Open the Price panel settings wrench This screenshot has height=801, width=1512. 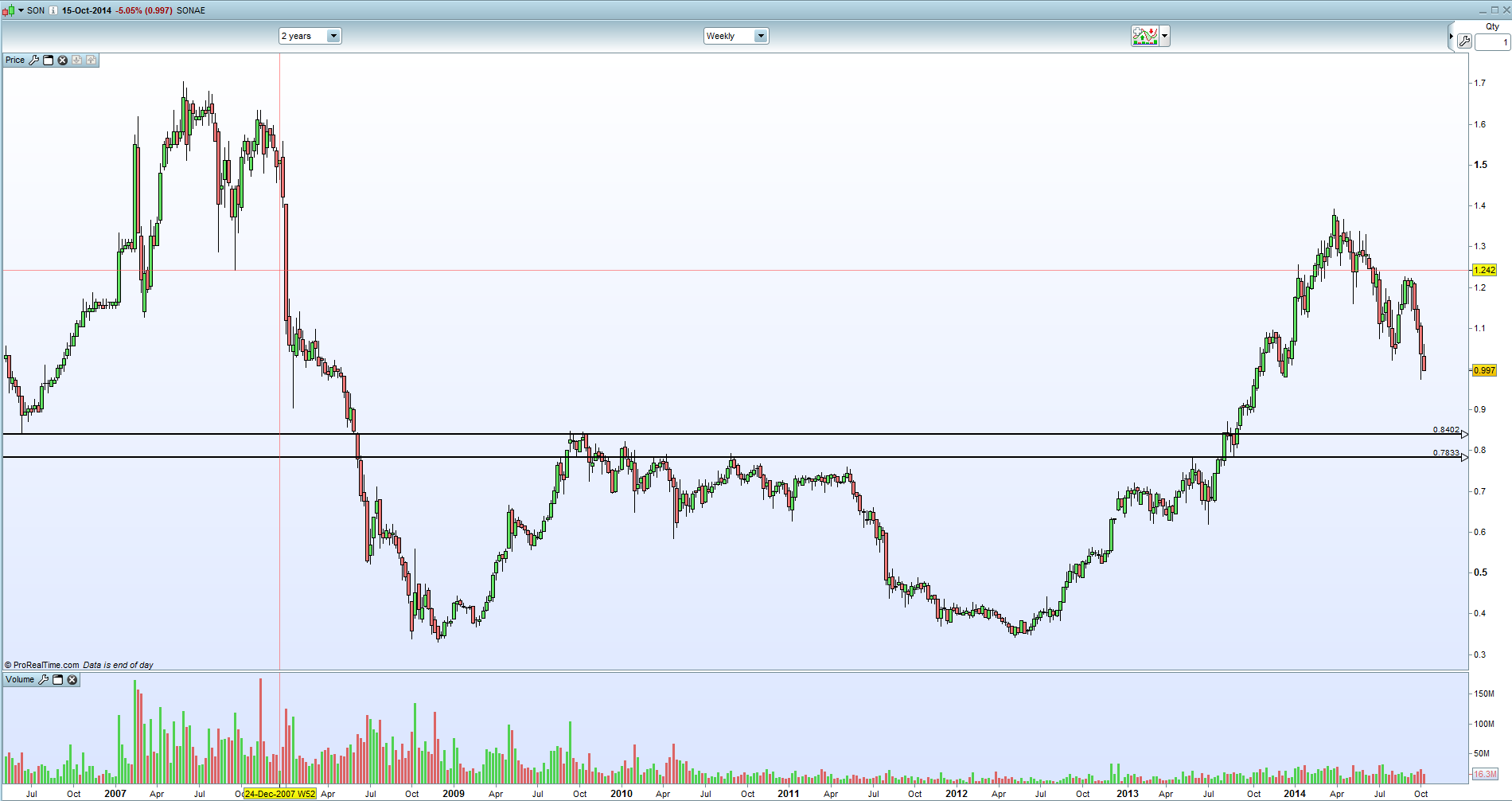tap(34, 60)
